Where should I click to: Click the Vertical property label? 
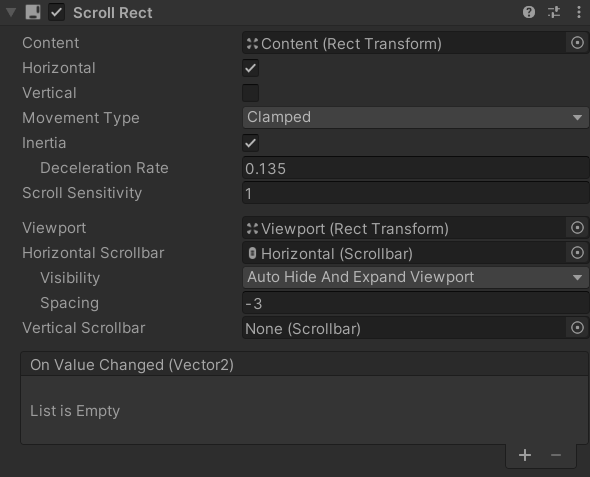point(49,93)
